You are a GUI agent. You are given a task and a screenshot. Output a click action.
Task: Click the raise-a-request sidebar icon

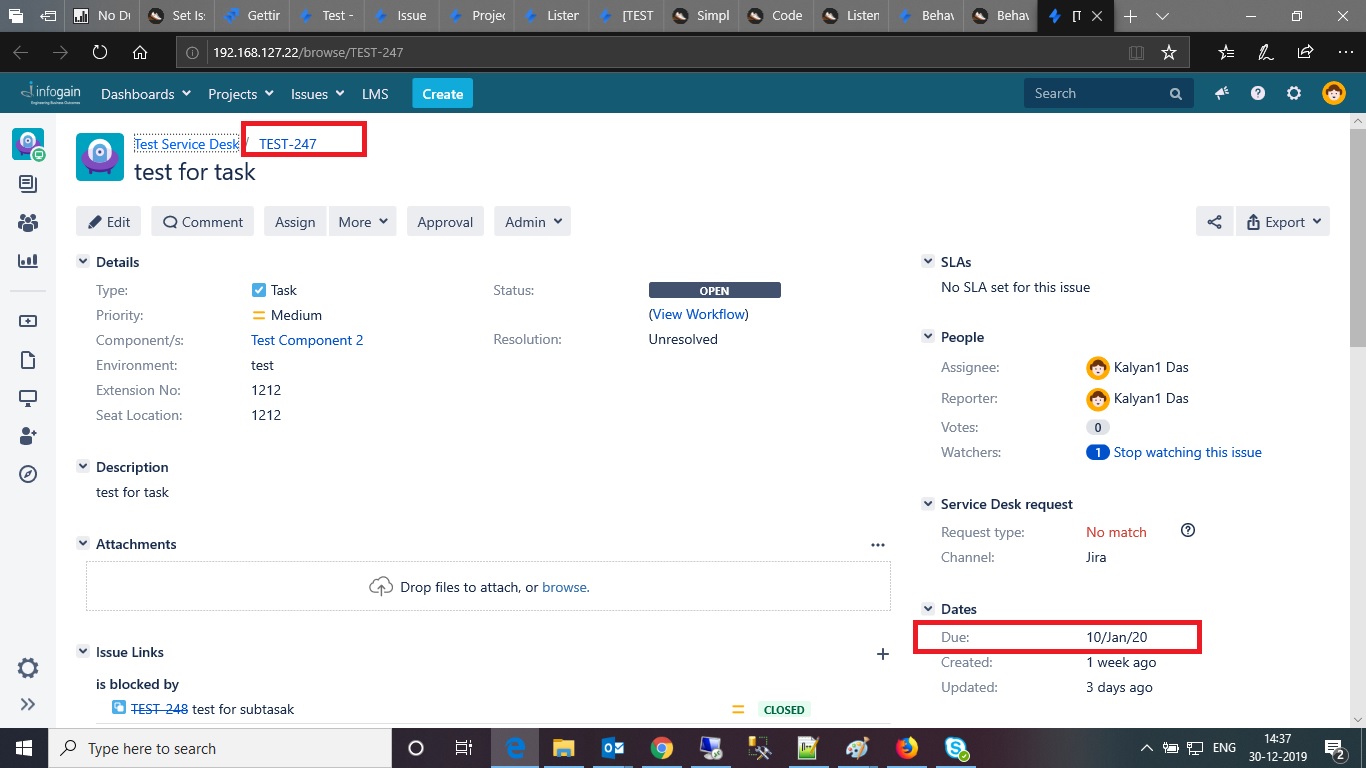28,320
